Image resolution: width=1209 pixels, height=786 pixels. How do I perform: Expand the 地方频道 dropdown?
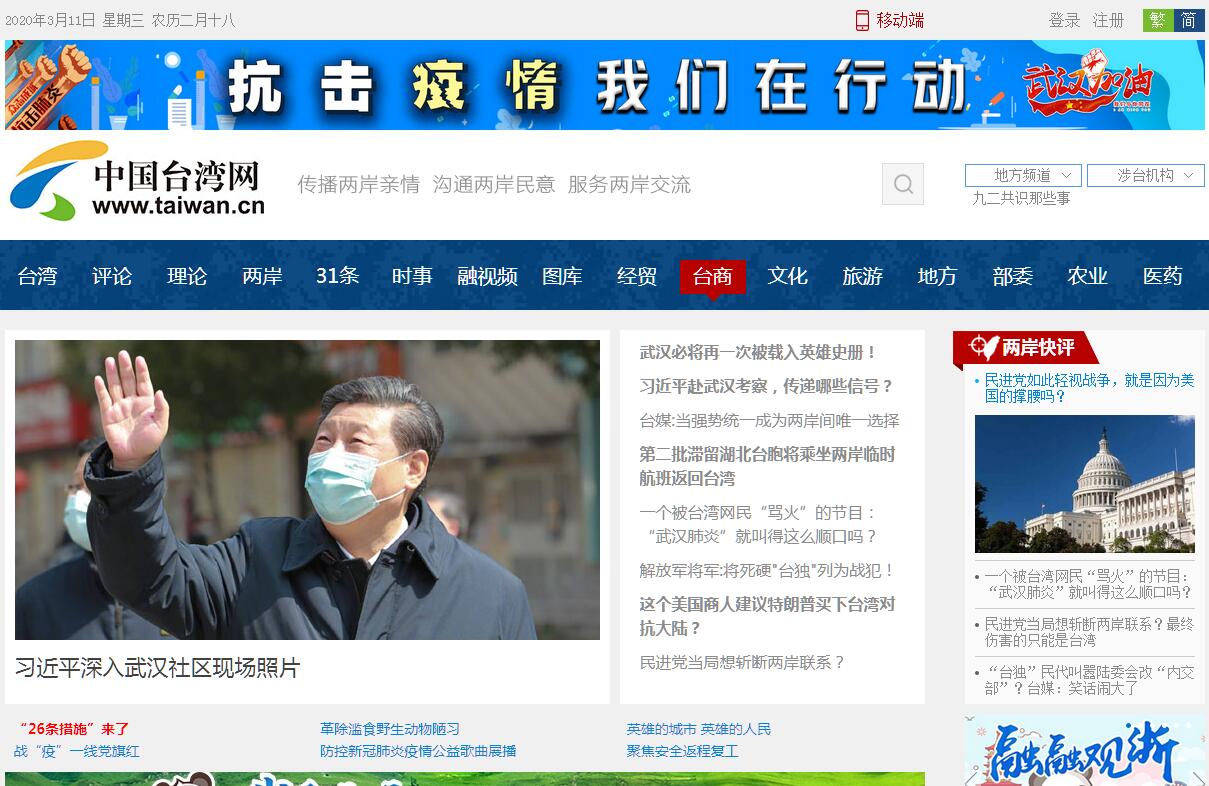click(1023, 175)
